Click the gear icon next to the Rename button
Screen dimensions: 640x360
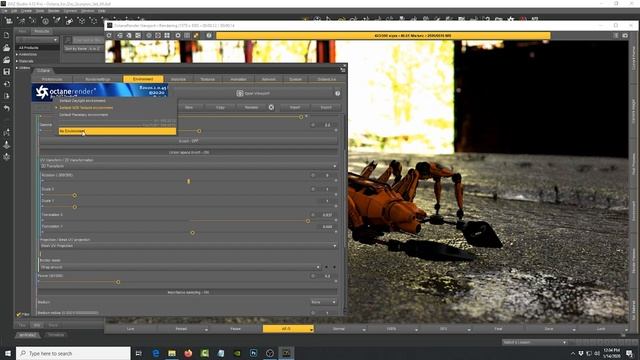271,107
